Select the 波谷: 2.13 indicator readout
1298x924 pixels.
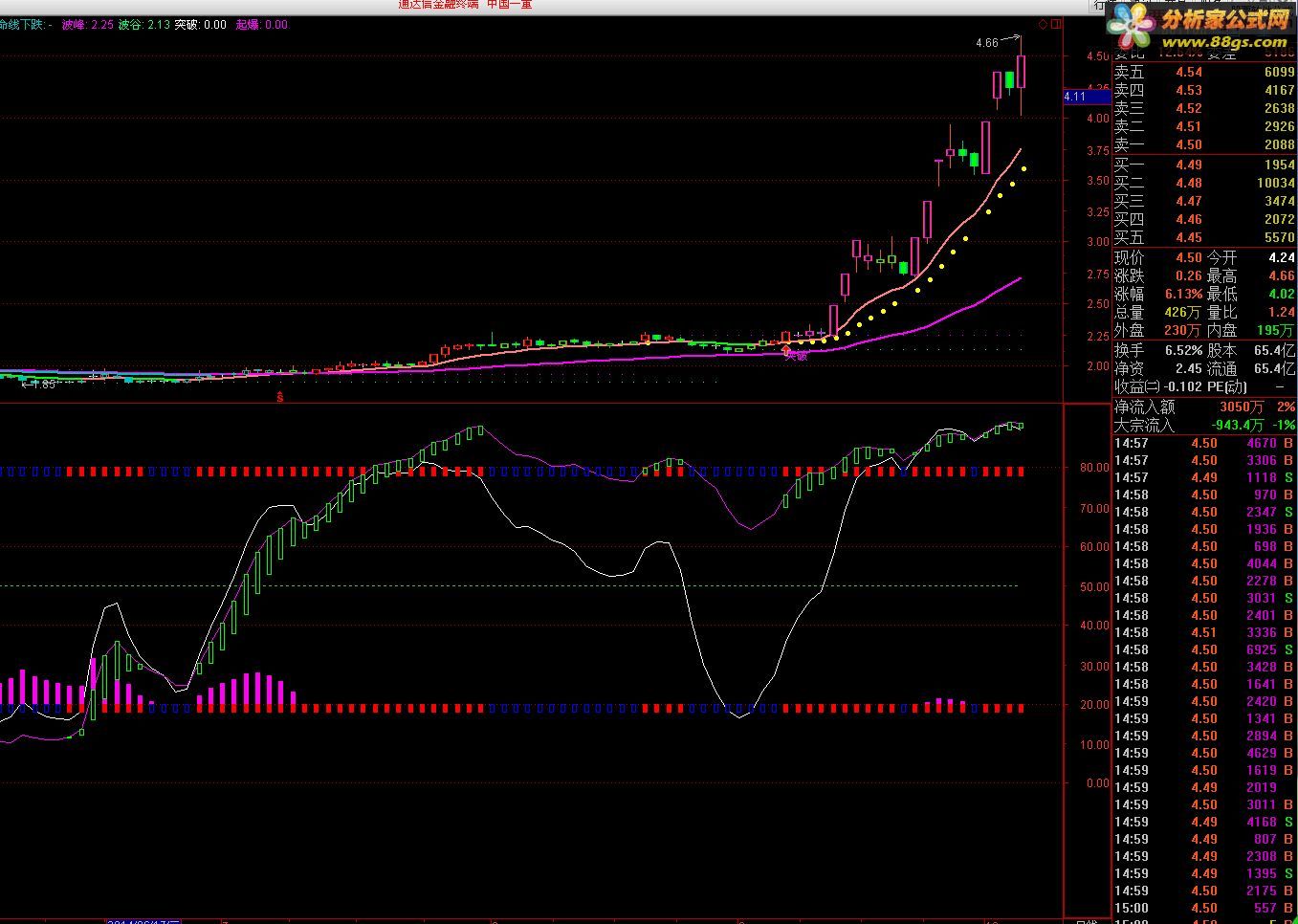point(144,25)
